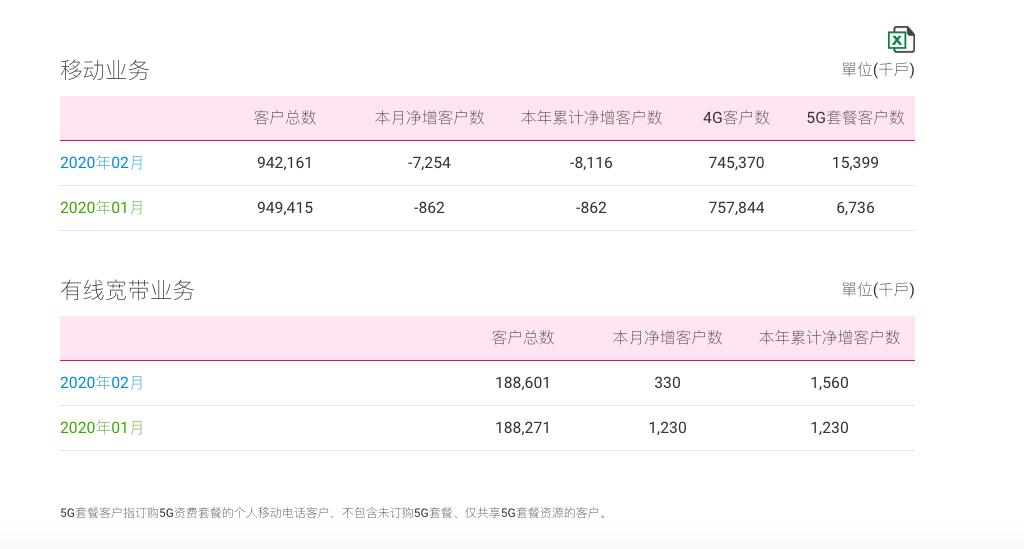1024x549 pixels.
Task: Click the 本年累计净增客户数 header in mobile table
Action: (591, 118)
